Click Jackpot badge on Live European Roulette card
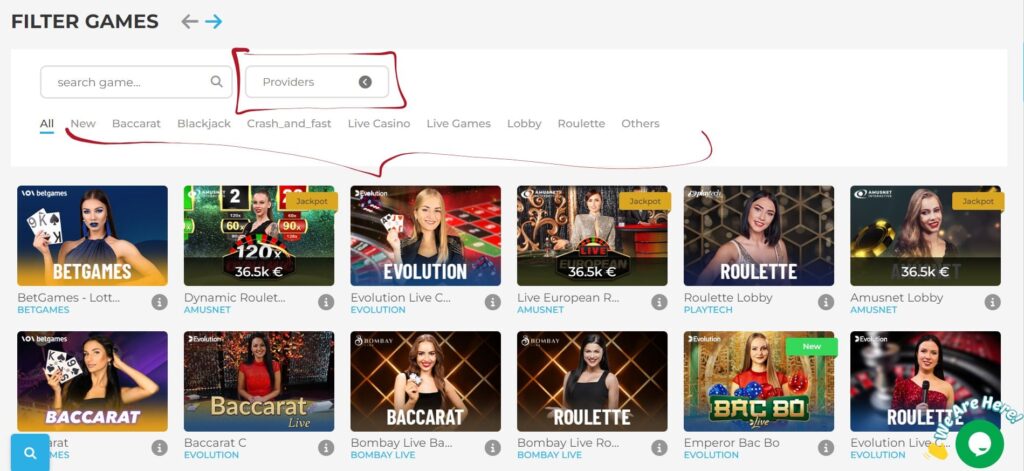1024x471 pixels. pyautogui.click(x=645, y=201)
